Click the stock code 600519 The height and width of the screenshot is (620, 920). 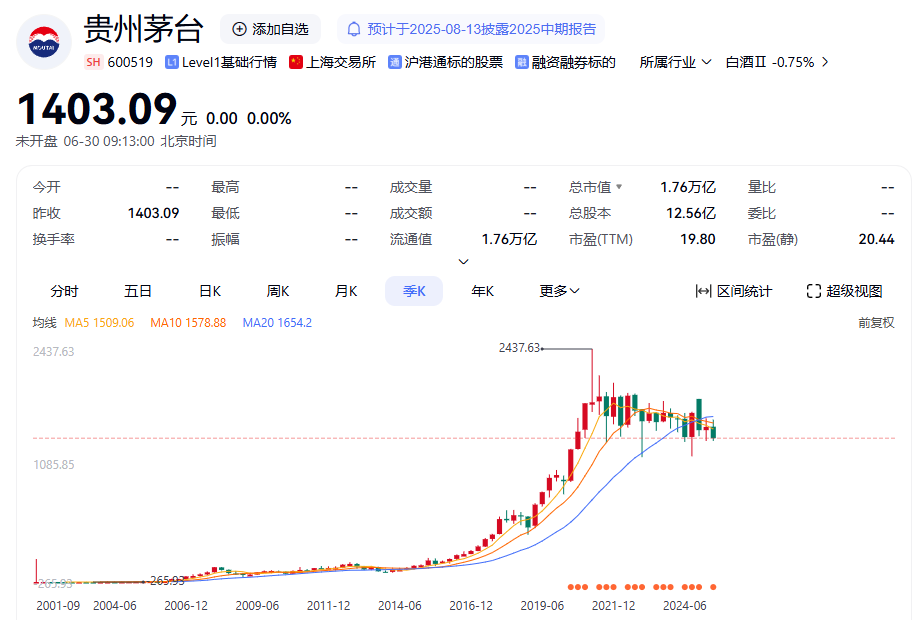[x=130, y=62]
